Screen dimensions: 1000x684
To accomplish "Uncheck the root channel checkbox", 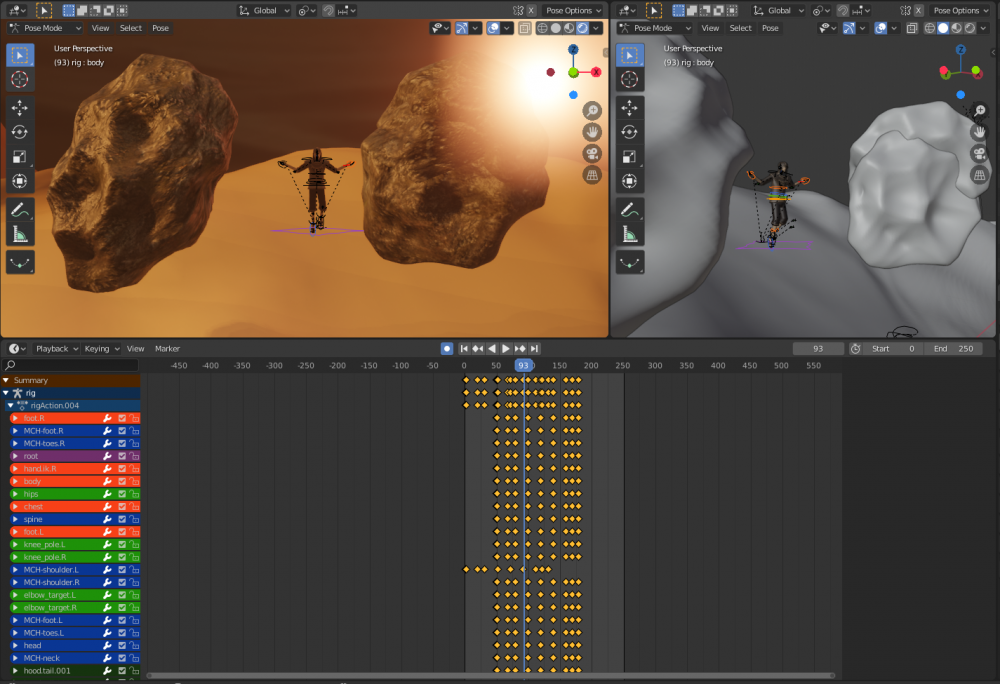I will click(x=122, y=456).
